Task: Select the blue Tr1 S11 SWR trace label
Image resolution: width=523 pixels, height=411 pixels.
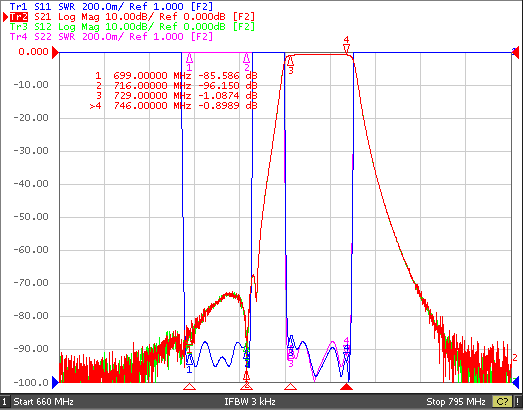Action: (x=111, y=6)
